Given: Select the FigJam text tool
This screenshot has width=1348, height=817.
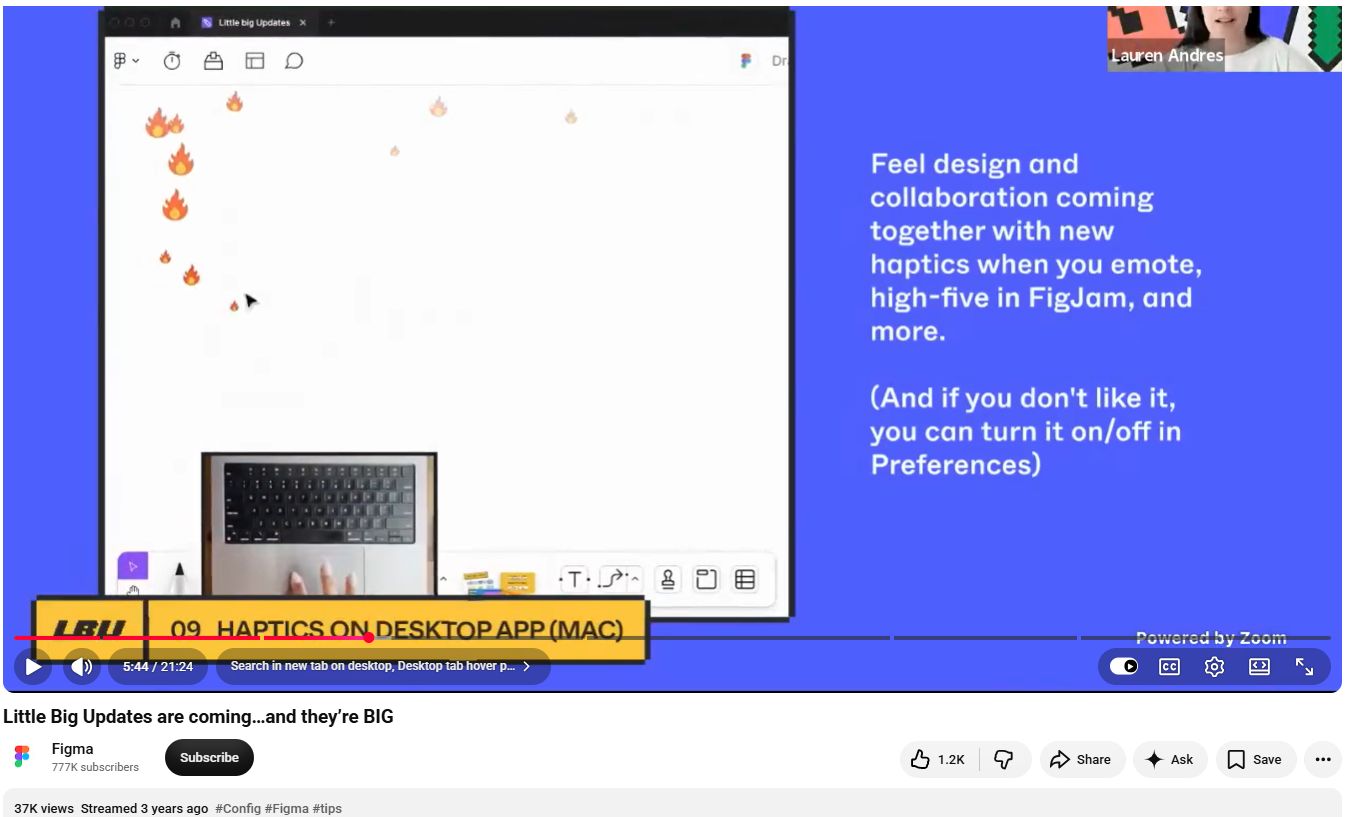Looking at the screenshot, I should 574,579.
